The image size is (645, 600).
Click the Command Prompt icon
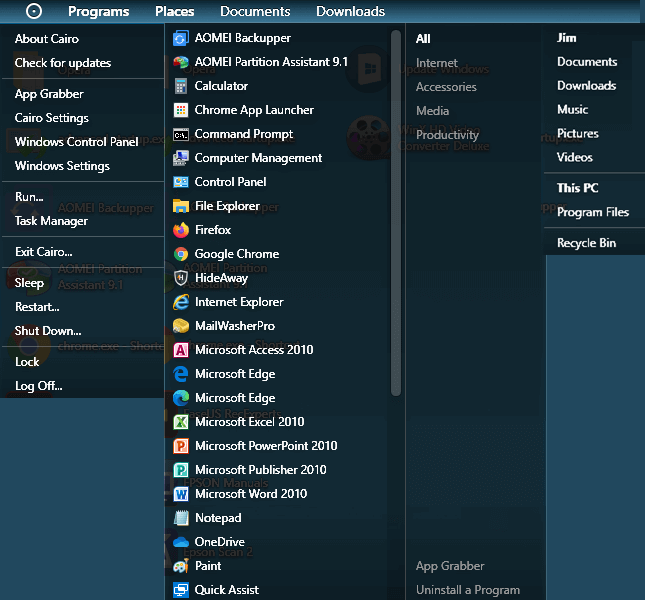(181, 134)
